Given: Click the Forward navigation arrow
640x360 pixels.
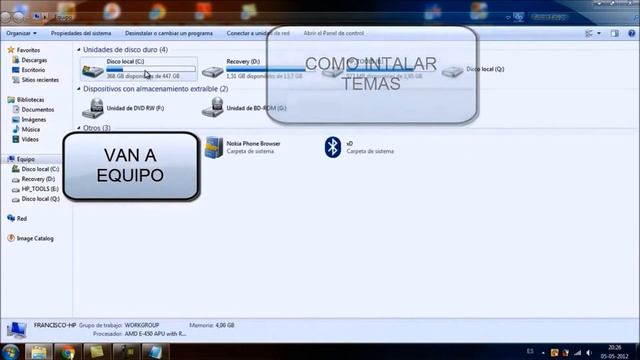Looking at the screenshot, I should (x=19, y=17).
